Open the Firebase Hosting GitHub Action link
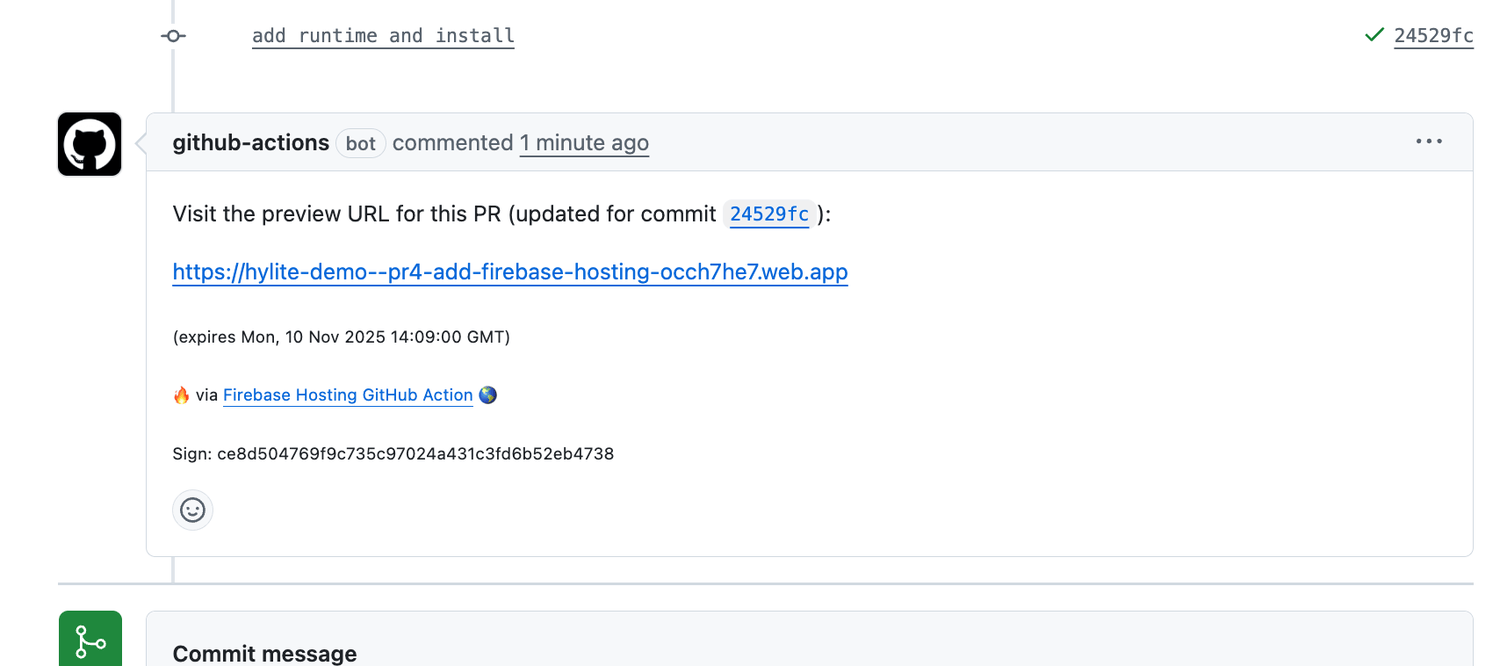Viewport: 1500px width, 666px height. coord(348,394)
